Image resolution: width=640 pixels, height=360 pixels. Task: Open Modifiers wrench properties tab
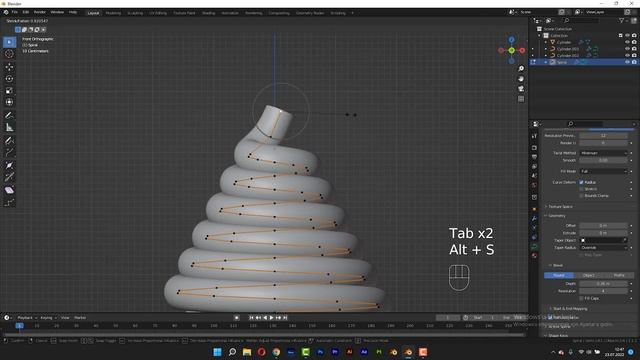click(x=534, y=218)
